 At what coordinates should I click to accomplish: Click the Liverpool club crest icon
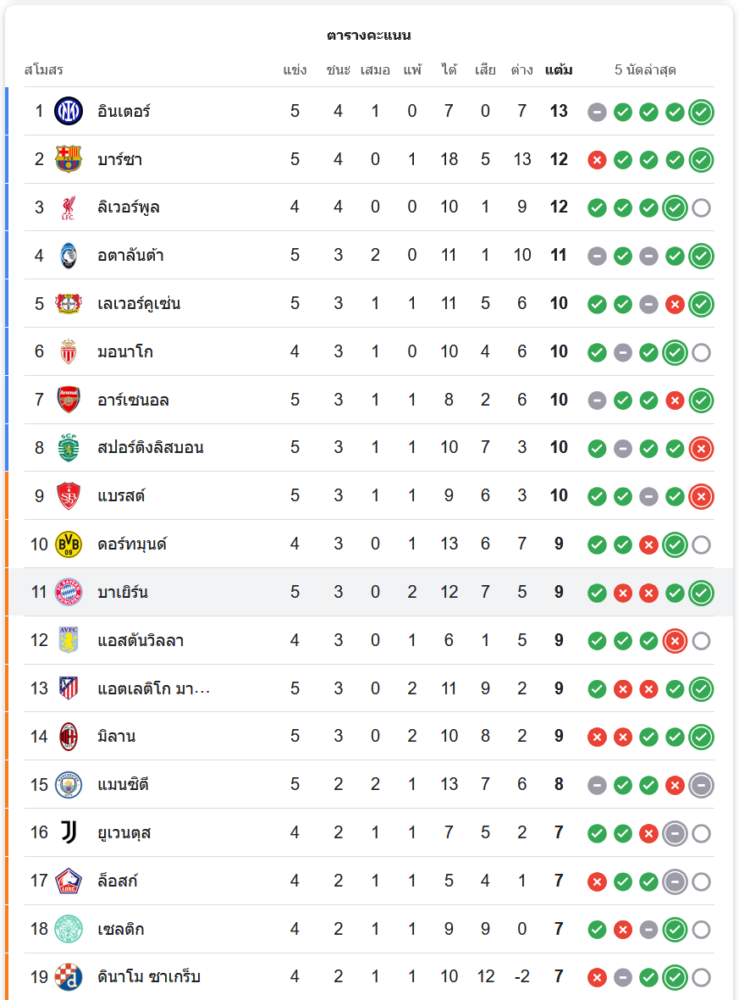pos(68,207)
